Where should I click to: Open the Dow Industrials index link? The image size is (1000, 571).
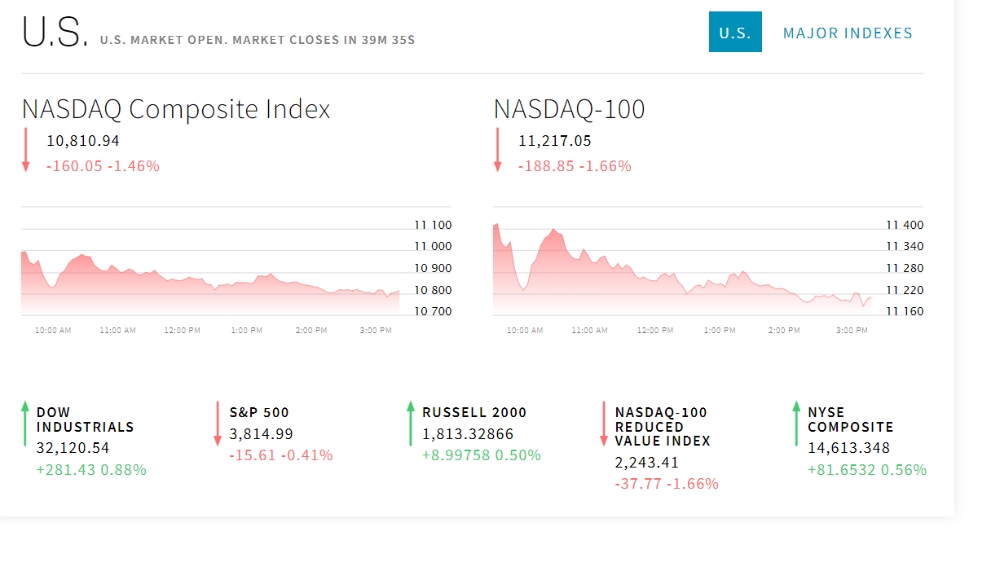point(85,419)
